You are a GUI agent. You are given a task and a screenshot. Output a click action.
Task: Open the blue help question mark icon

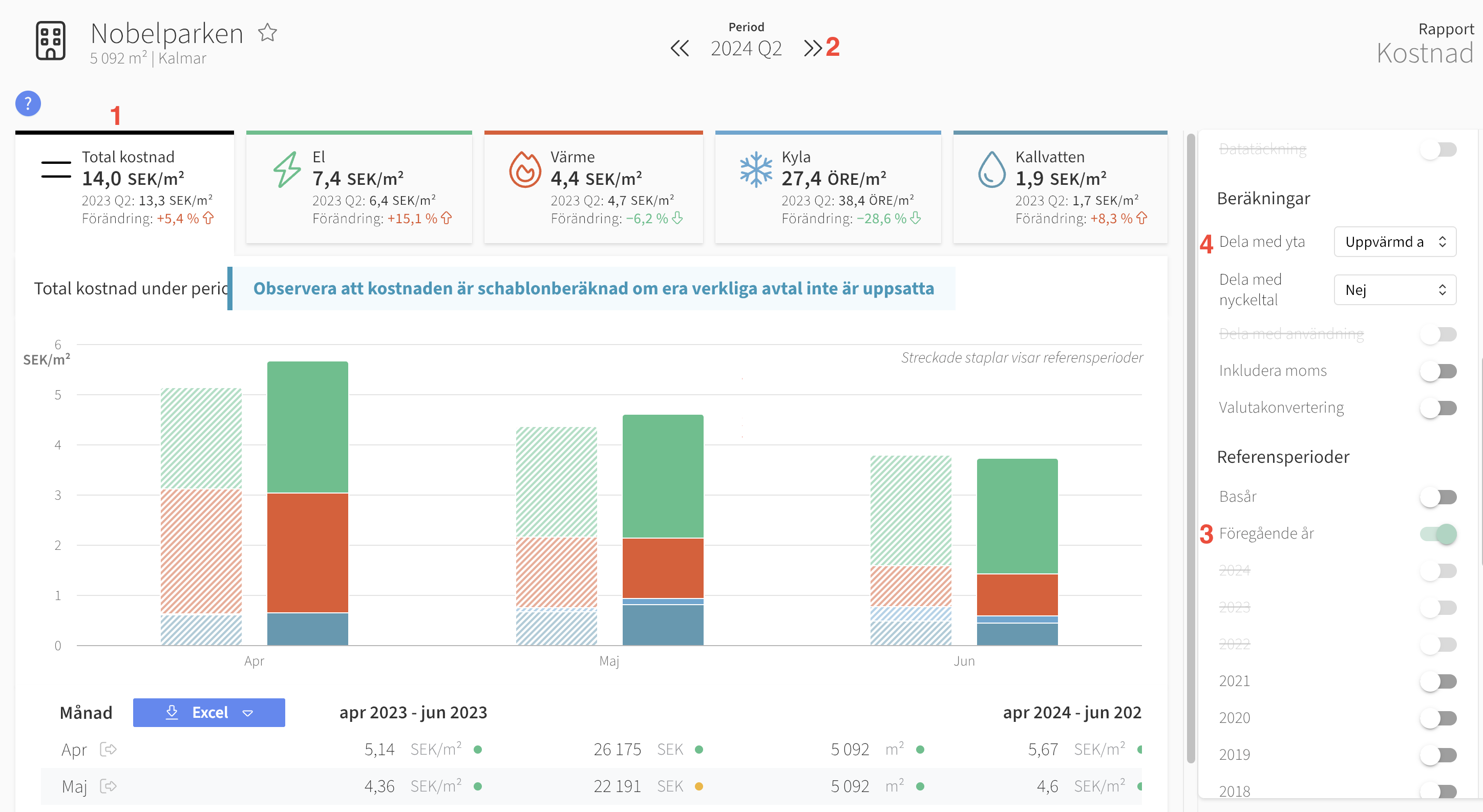click(x=28, y=103)
